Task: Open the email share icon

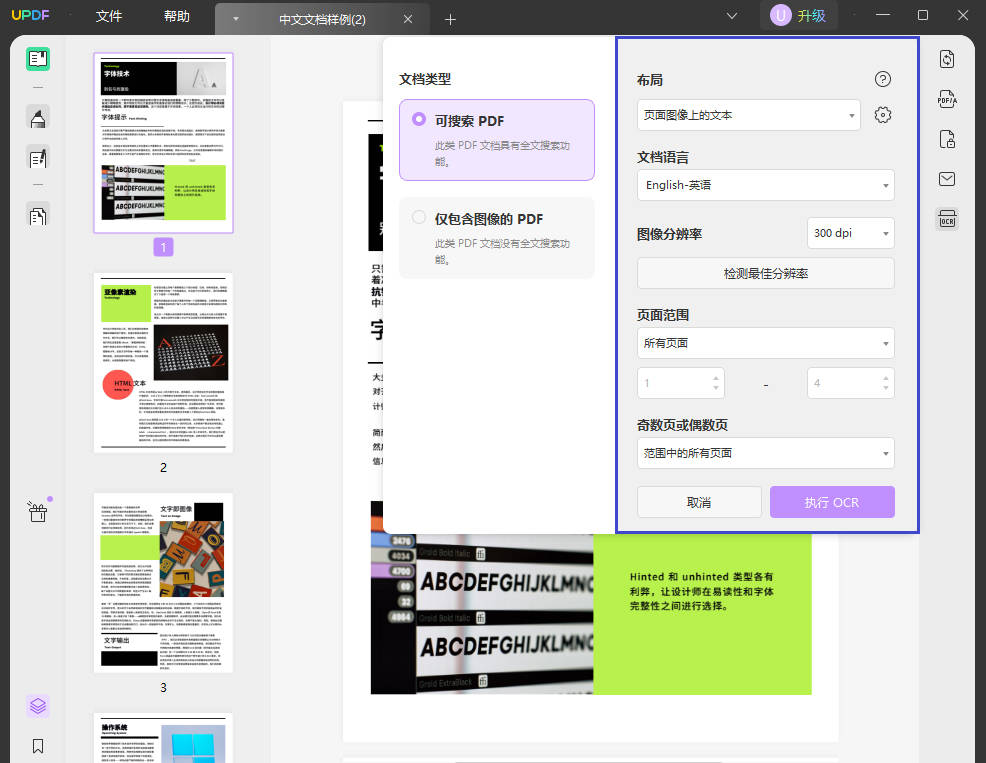Action: coord(946,179)
